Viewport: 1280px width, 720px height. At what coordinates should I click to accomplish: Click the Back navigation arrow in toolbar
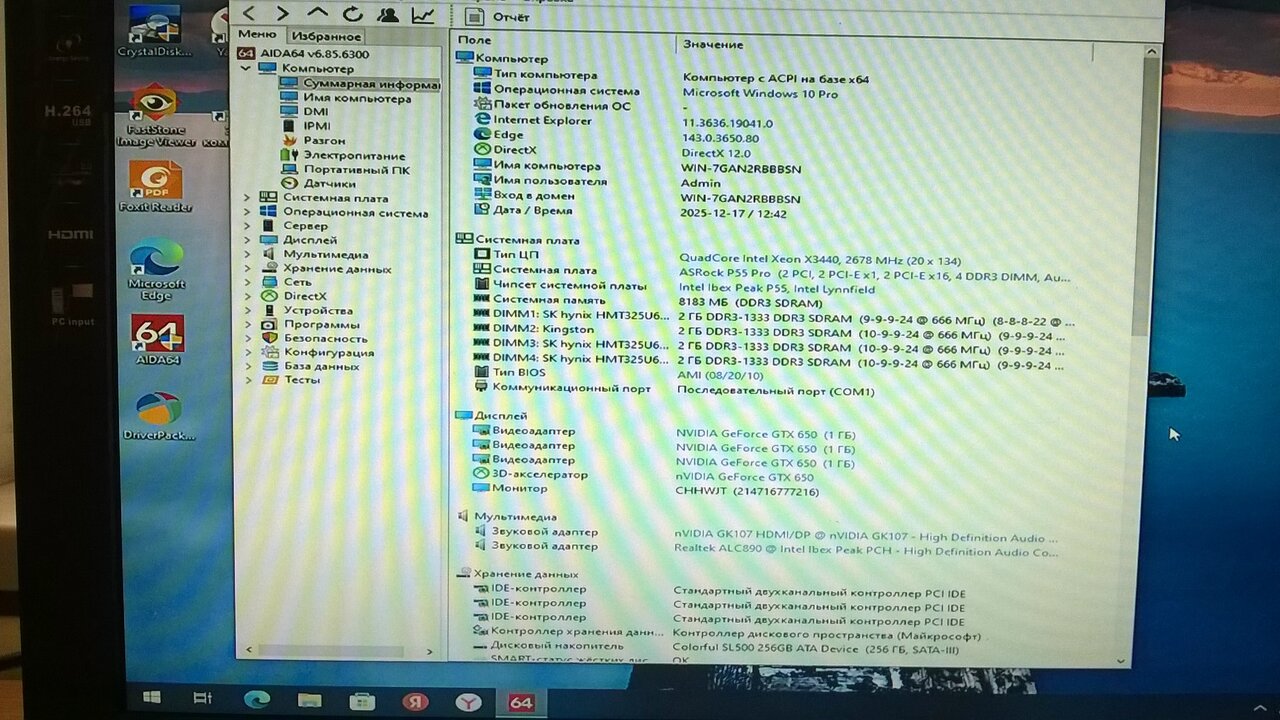pyautogui.click(x=249, y=13)
